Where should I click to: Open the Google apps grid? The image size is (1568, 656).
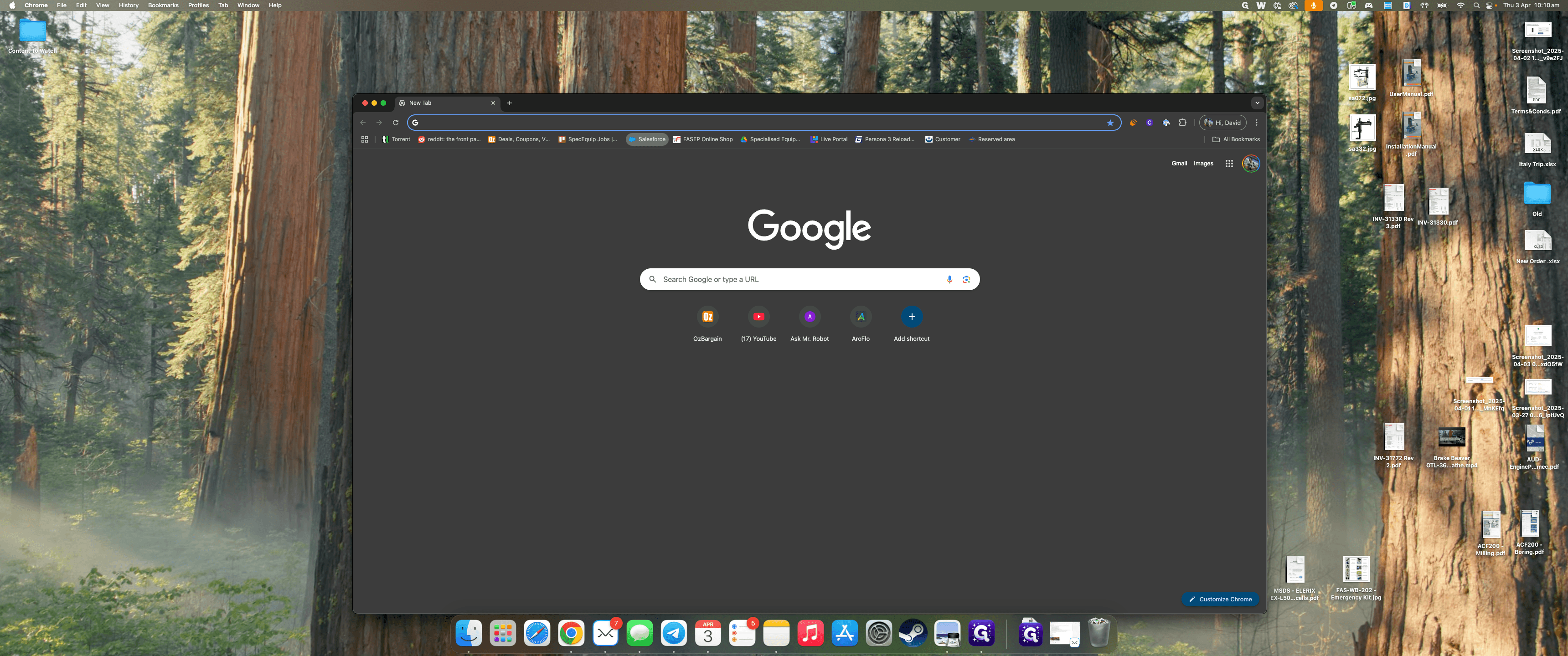tap(1229, 164)
